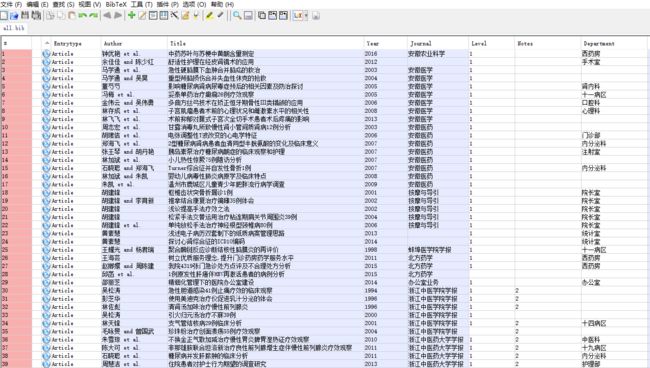This screenshot has height=368, width=650.
Task: Sort by the Year column header
Action: 385,44
